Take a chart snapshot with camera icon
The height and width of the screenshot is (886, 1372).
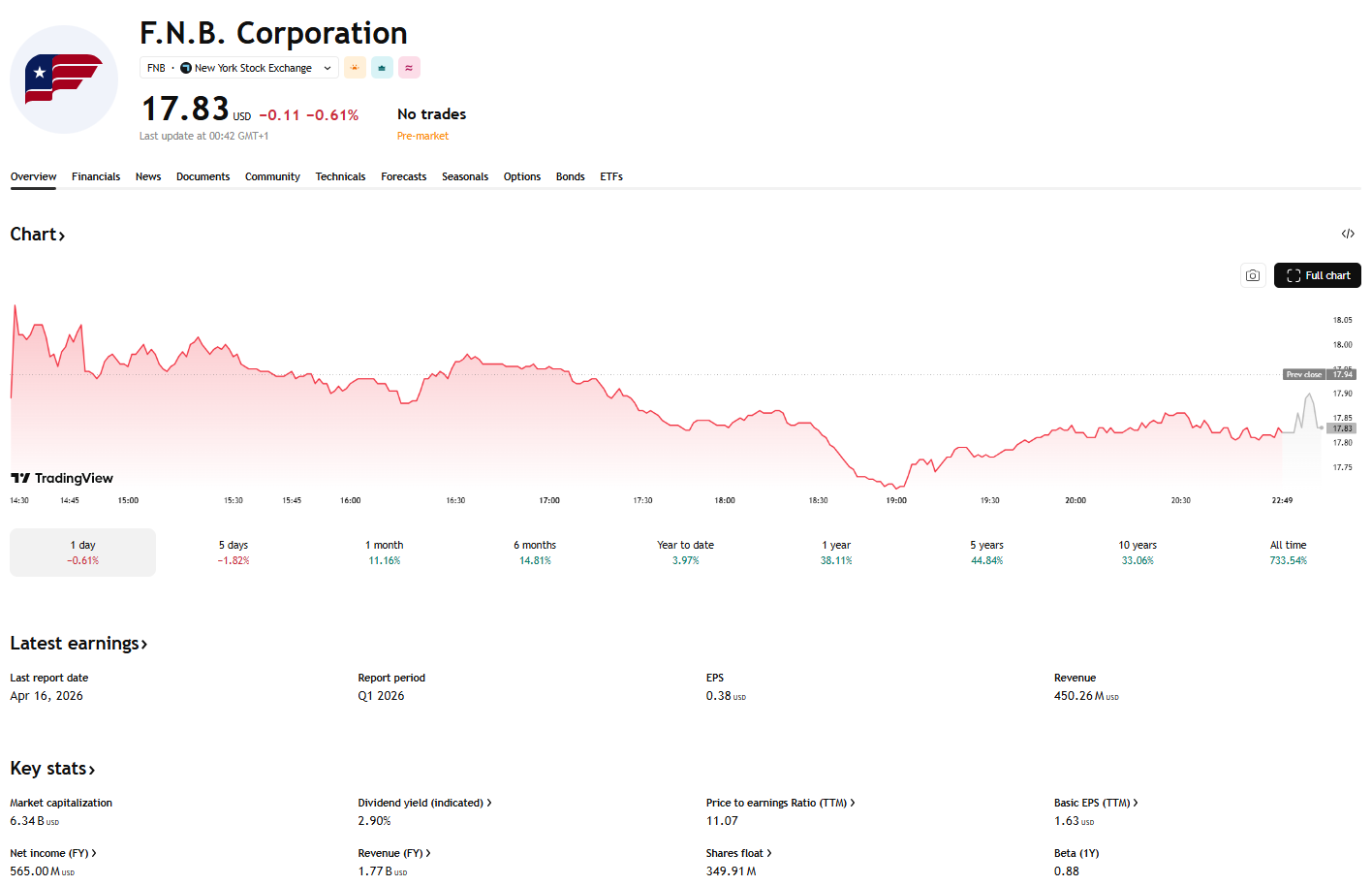[1253, 275]
